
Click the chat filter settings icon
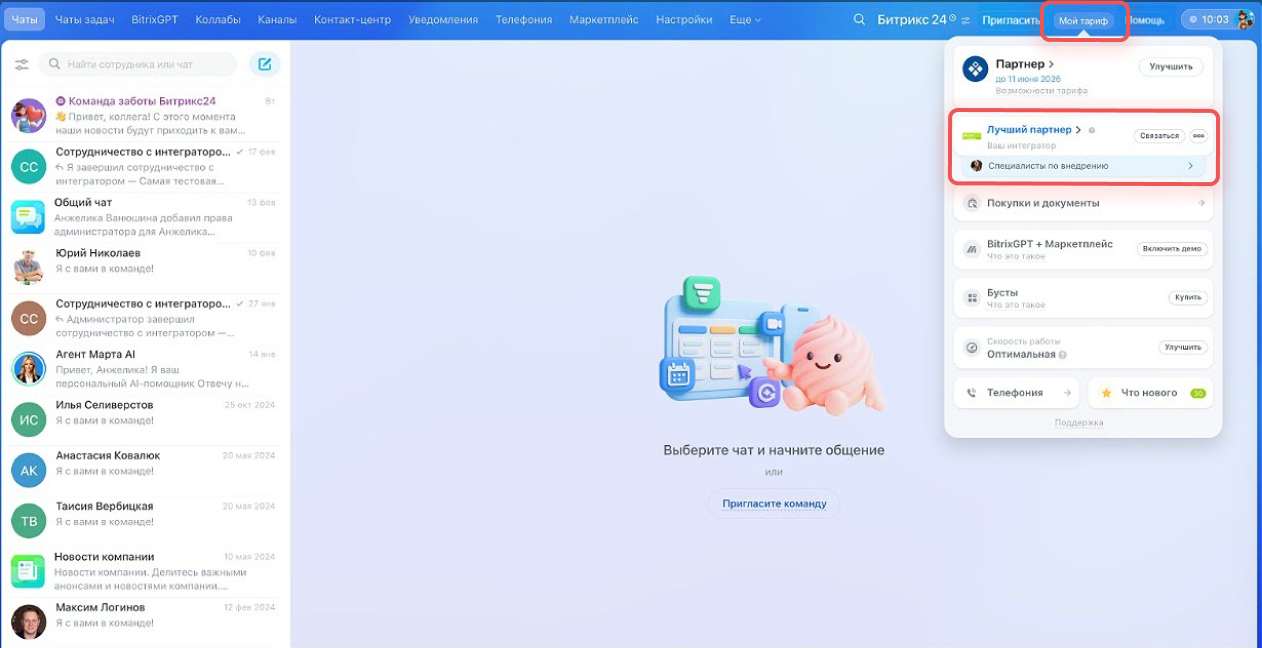tap(21, 65)
